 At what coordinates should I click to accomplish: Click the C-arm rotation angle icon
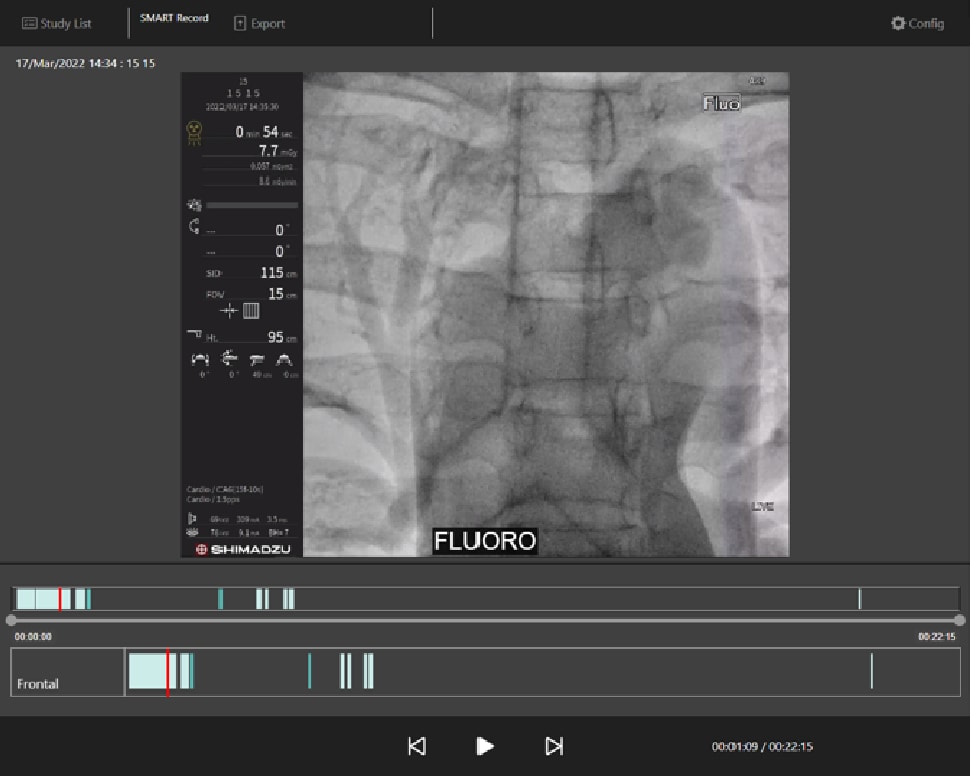click(194, 227)
